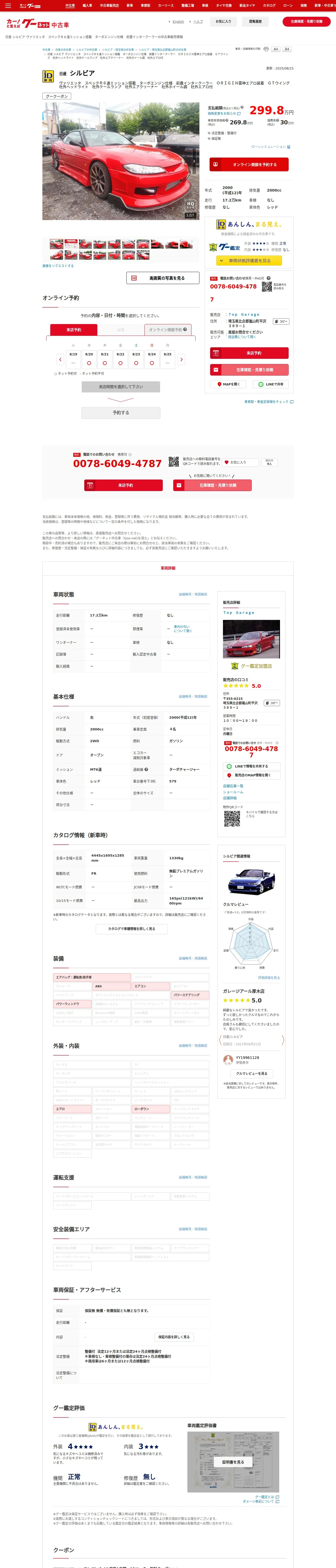Click the grey 予約する button
The height and width of the screenshot is (1568, 336).
click(121, 413)
